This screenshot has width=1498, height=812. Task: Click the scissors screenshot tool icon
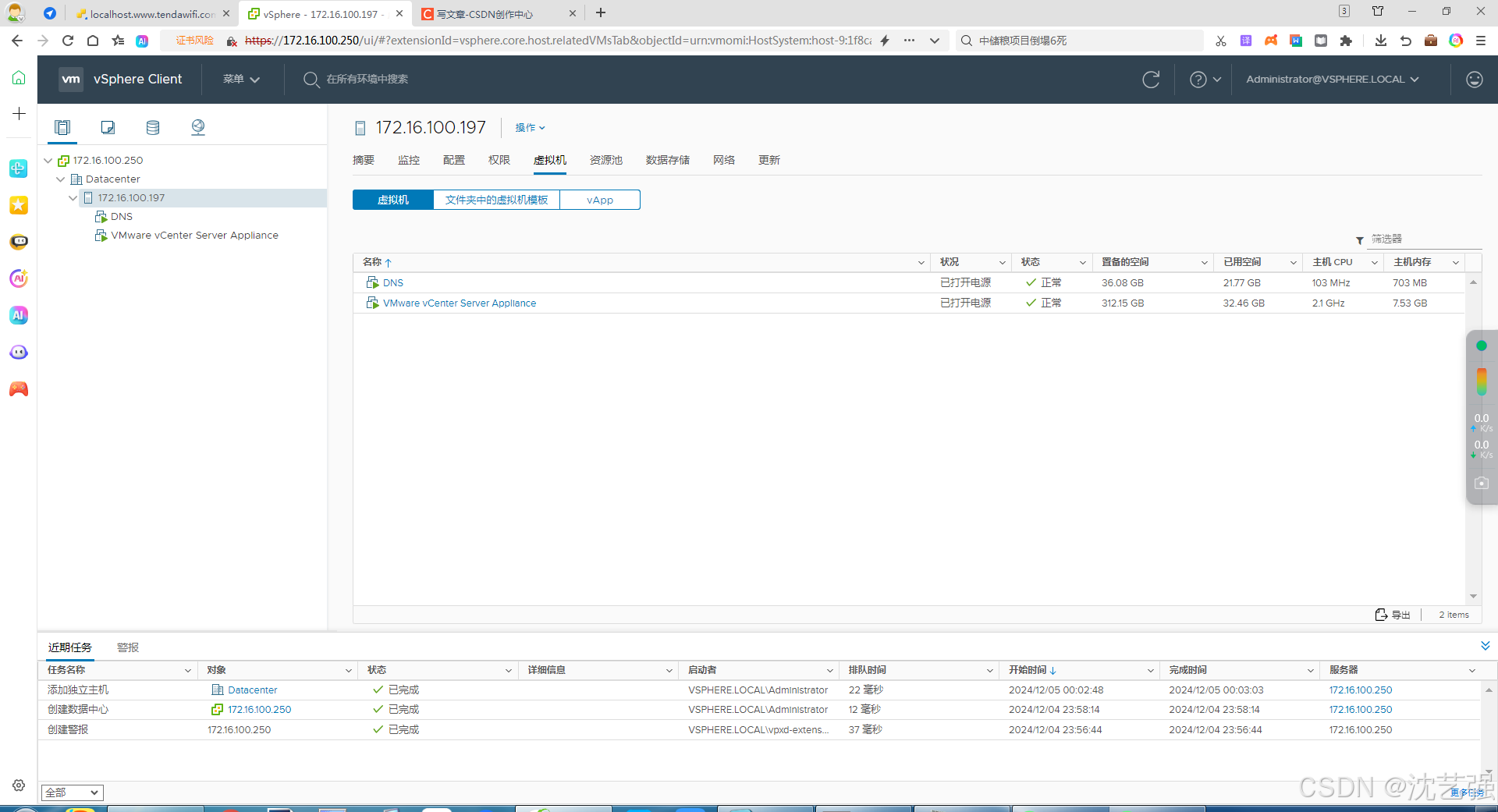[x=1221, y=41]
